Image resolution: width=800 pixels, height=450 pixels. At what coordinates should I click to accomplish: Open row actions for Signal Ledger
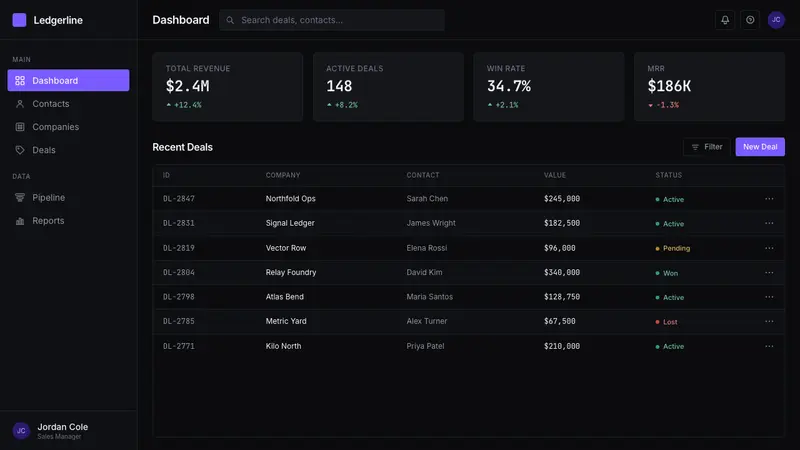click(769, 223)
